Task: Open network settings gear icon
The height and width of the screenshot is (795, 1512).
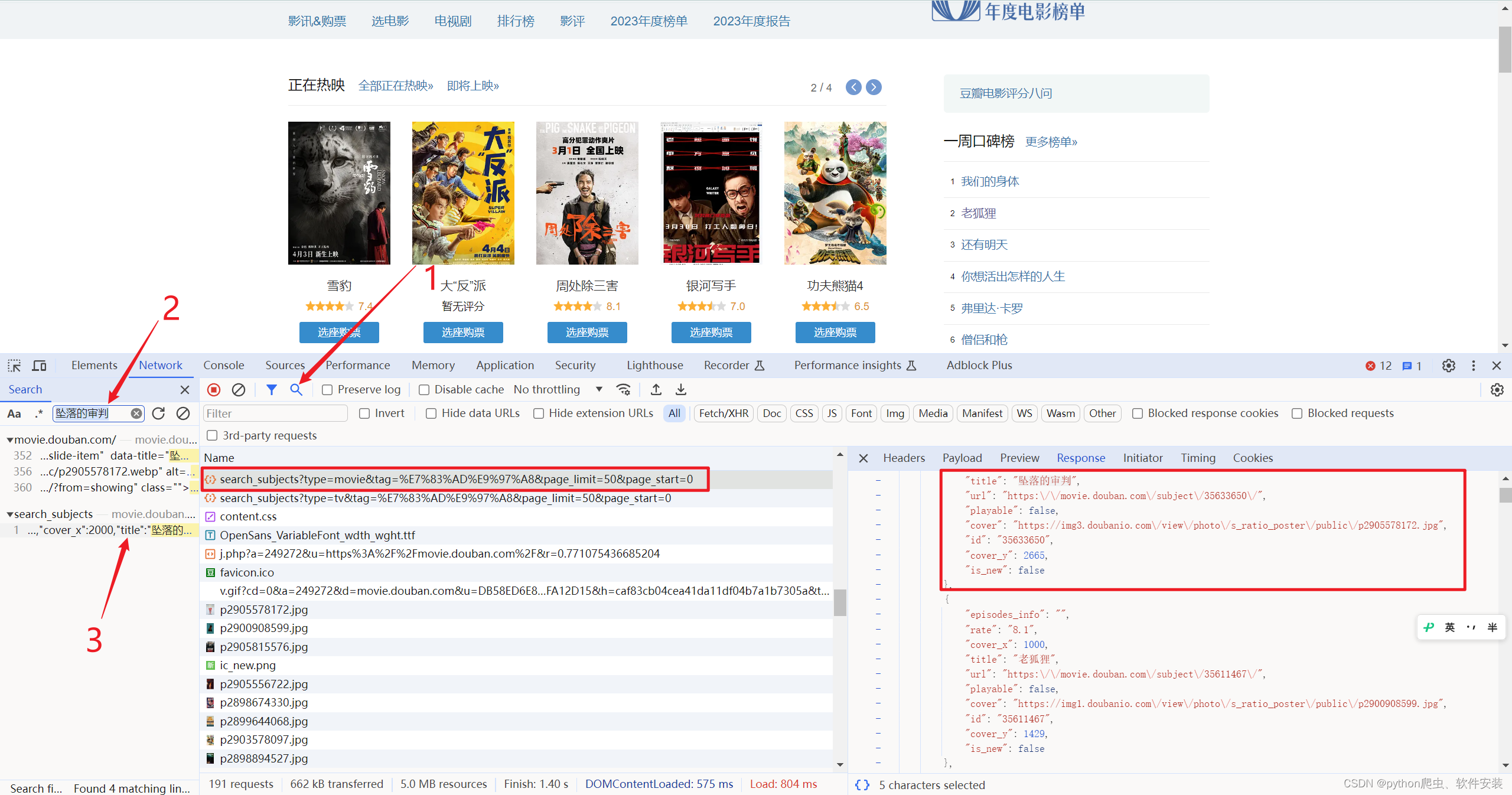Action: click(x=1497, y=390)
